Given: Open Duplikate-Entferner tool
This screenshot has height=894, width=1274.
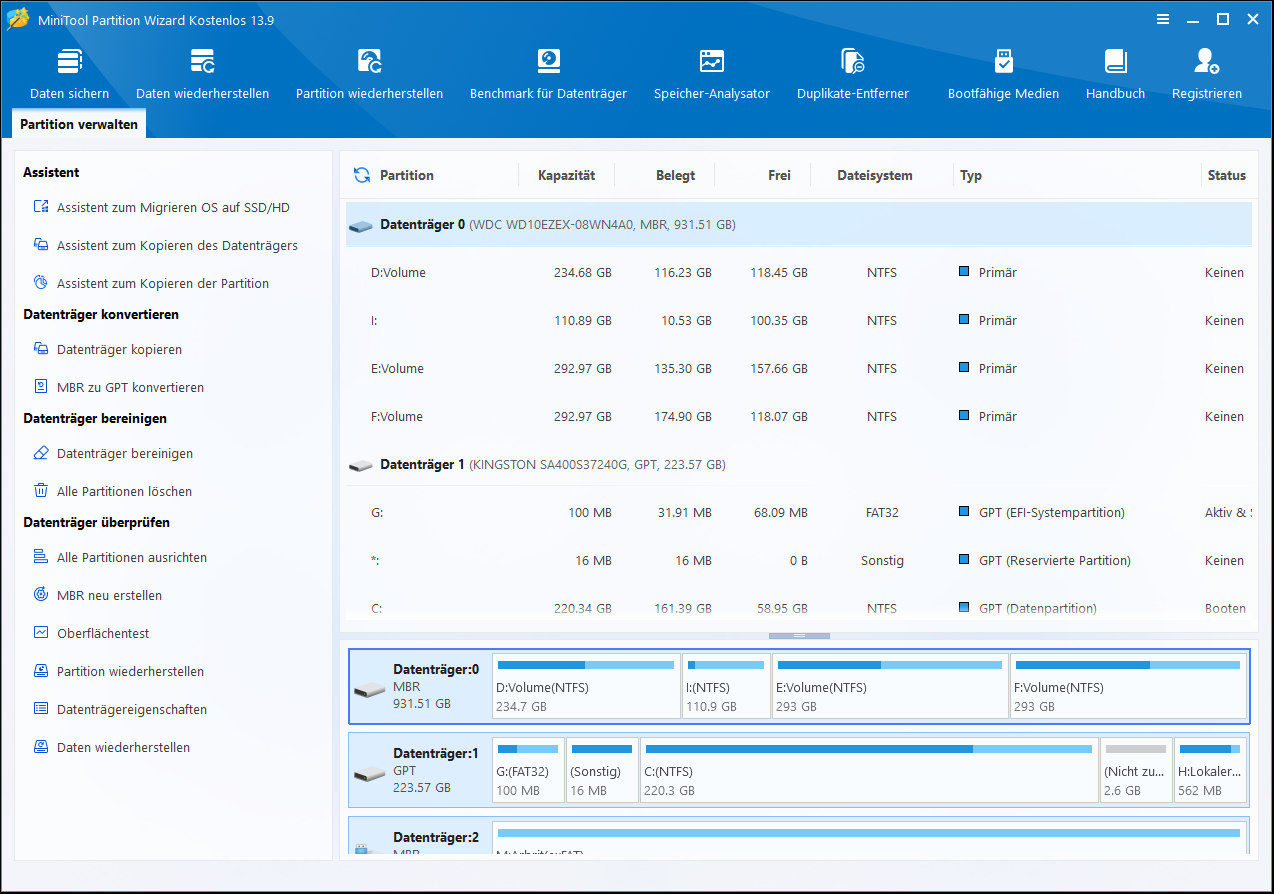Looking at the screenshot, I should pos(852,74).
